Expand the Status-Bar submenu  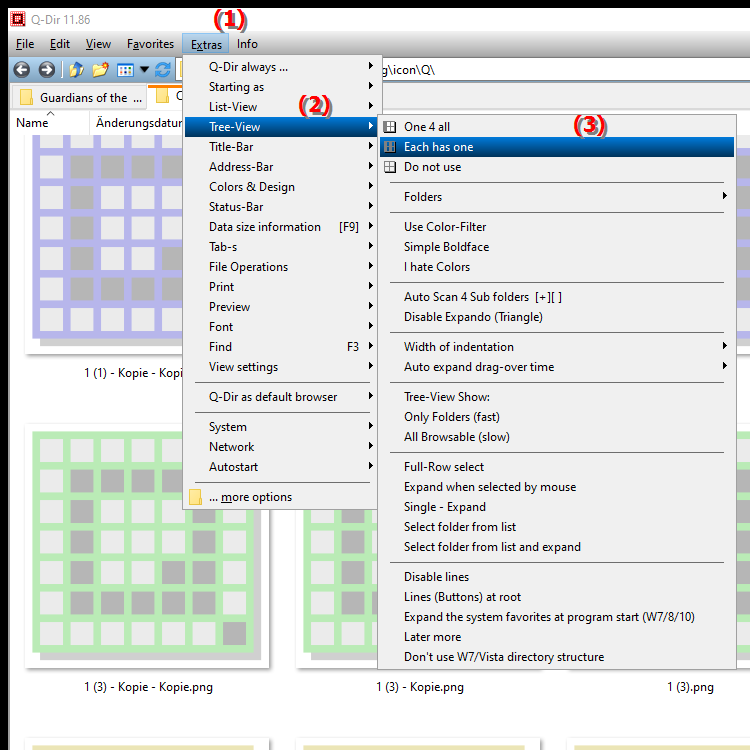tap(281, 207)
